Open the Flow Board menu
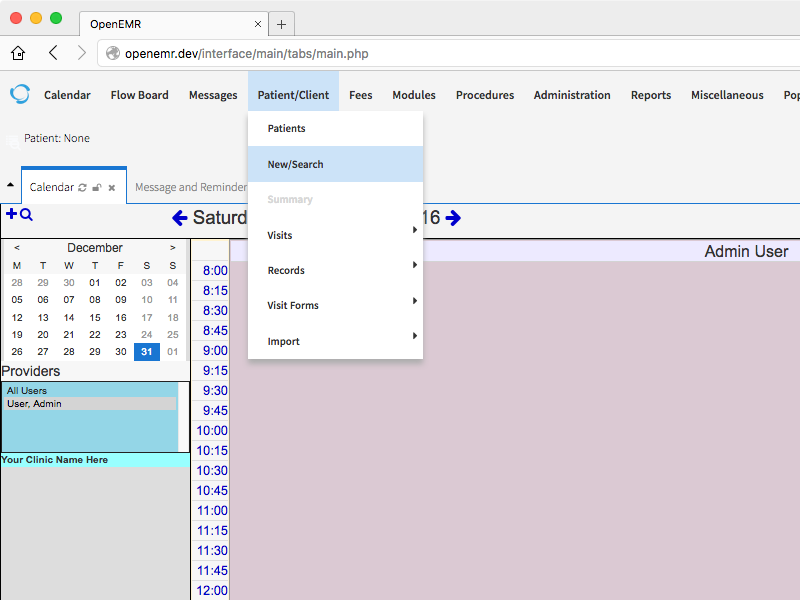Viewport: 800px width, 600px height. pyautogui.click(x=139, y=95)
